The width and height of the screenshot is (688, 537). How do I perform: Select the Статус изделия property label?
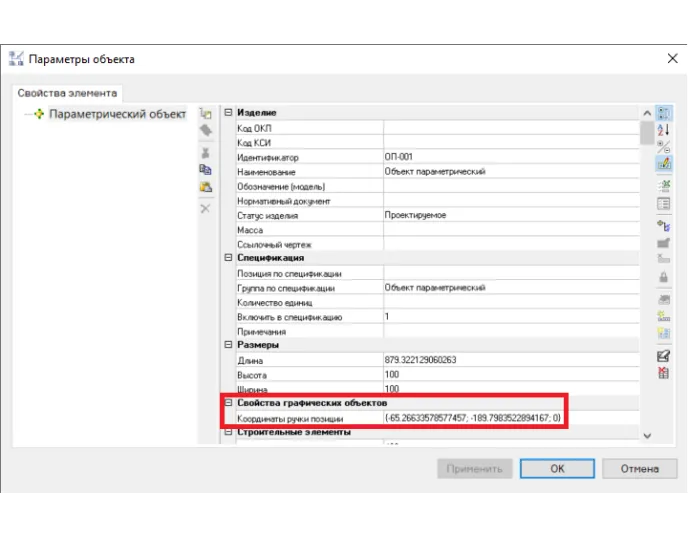click(267, 216)
